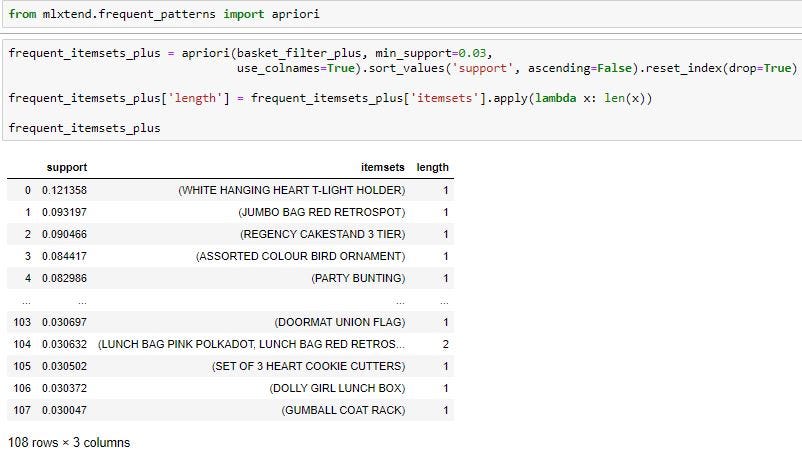The width and height of the screenshot is (802, 454).
Task: Select PARTY BUNTING itemset cell
Action: [358, 278]
